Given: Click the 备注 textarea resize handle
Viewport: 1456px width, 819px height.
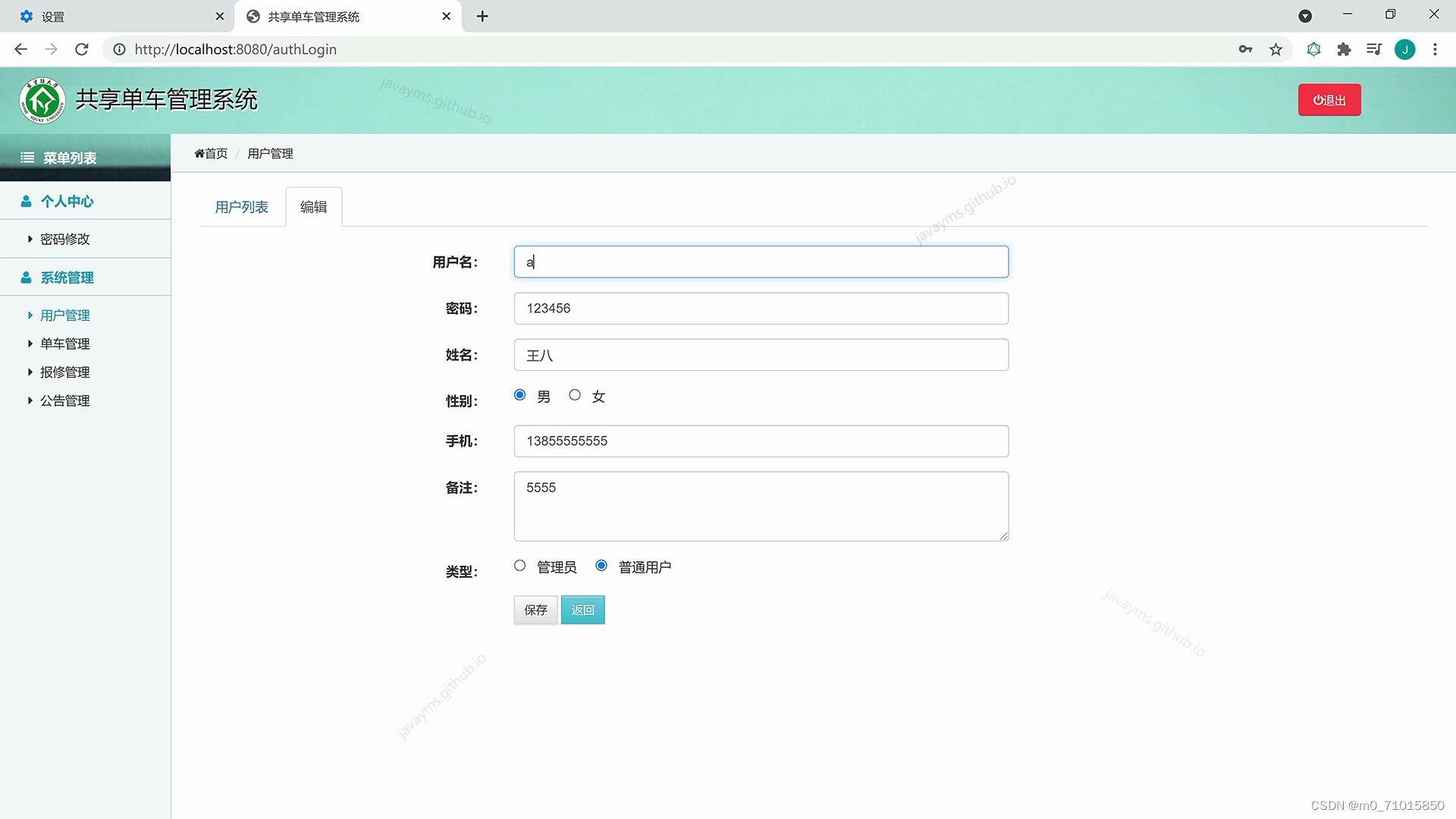Looking at the screenshot, I should point(1003,536).
